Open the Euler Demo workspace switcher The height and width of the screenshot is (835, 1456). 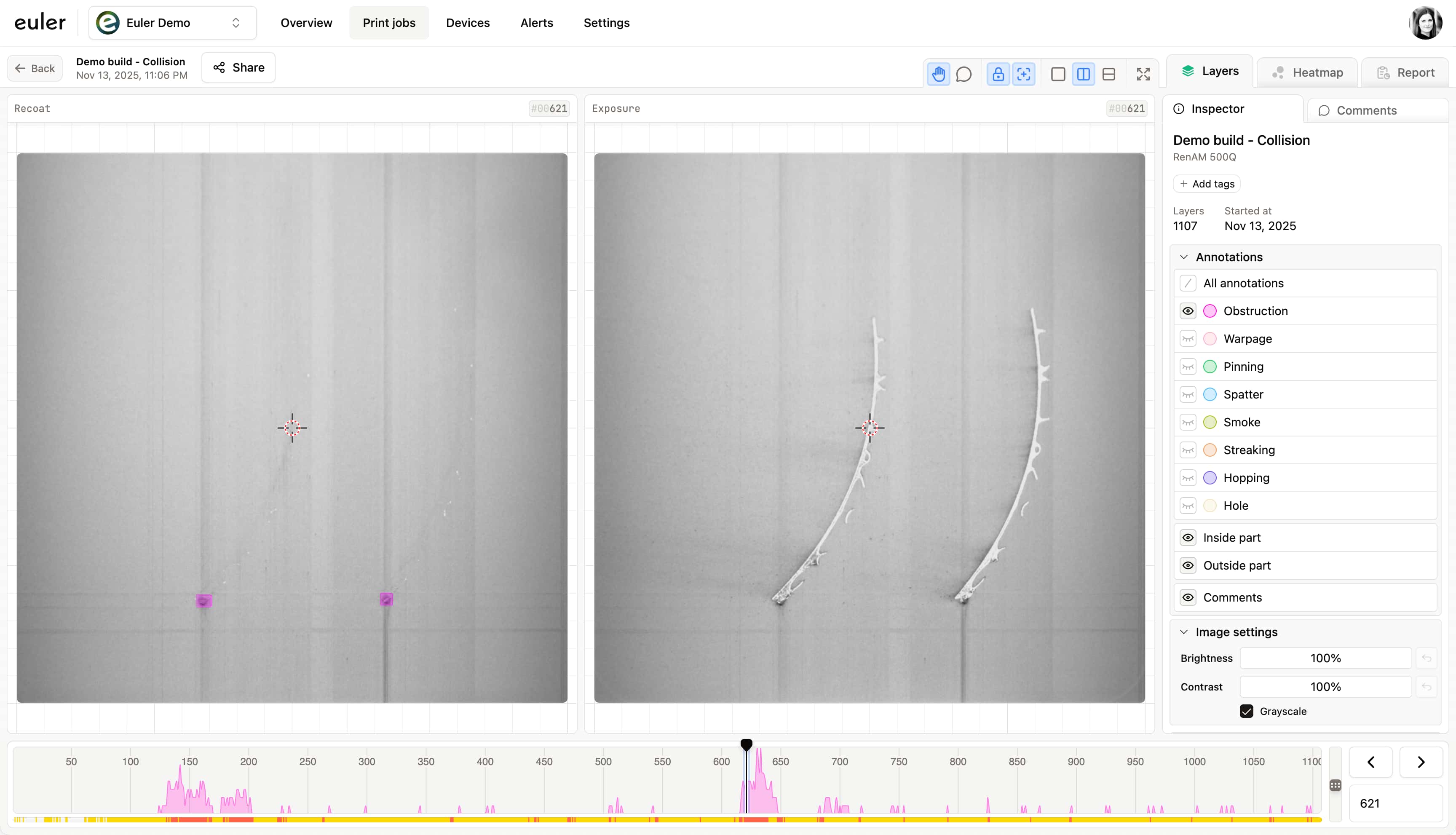[x=172, y=23]
